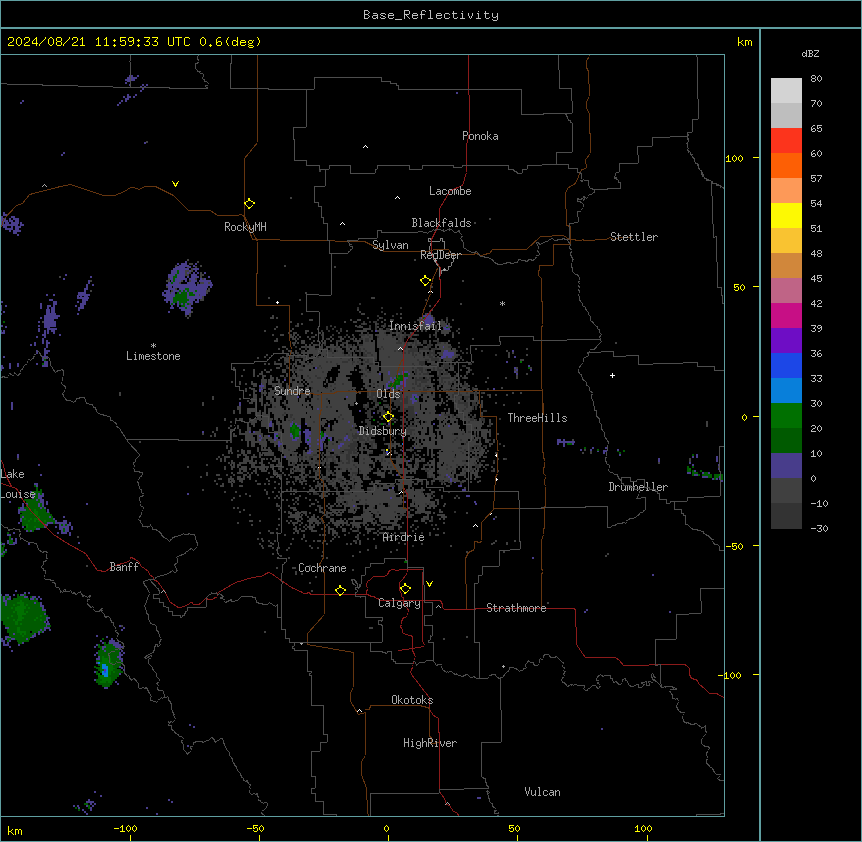The image size is (862, 842).
Task: Pick the light gray 70-80 dBZ swatch
Action: tap(786, 91)
